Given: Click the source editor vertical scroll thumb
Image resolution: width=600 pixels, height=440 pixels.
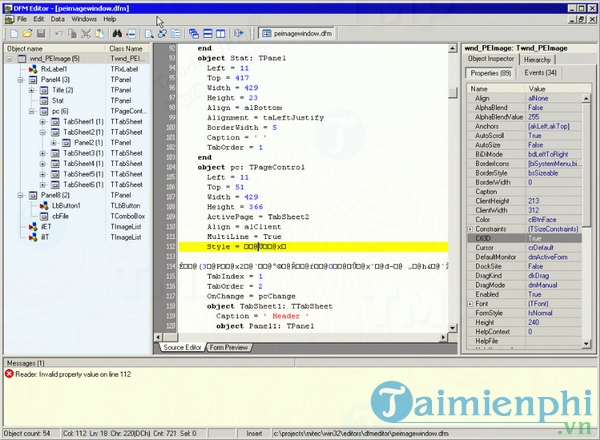Looking at the screenshot, I should point(453,92).
